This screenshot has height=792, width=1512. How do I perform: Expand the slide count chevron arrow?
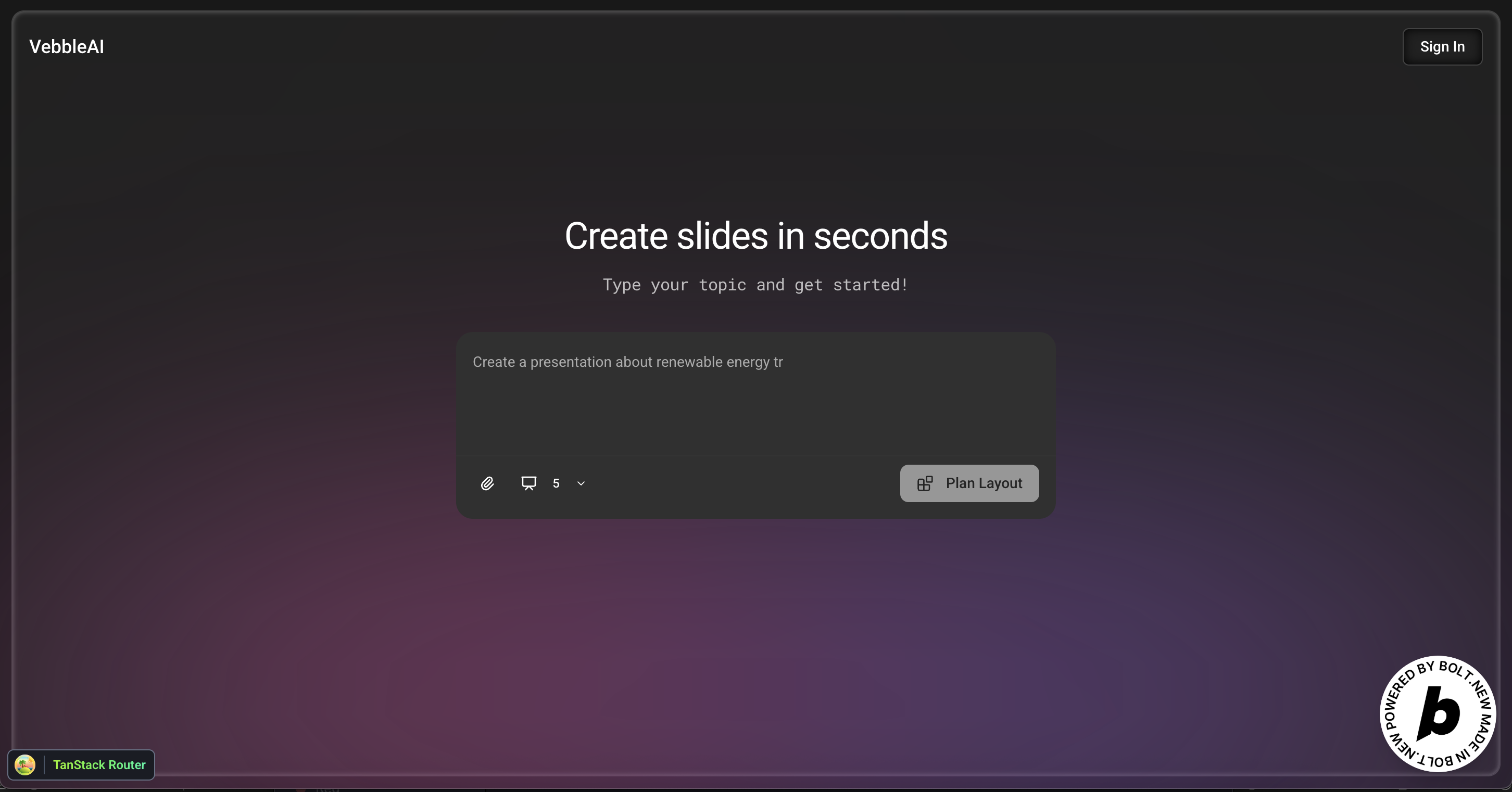[581, 483]
